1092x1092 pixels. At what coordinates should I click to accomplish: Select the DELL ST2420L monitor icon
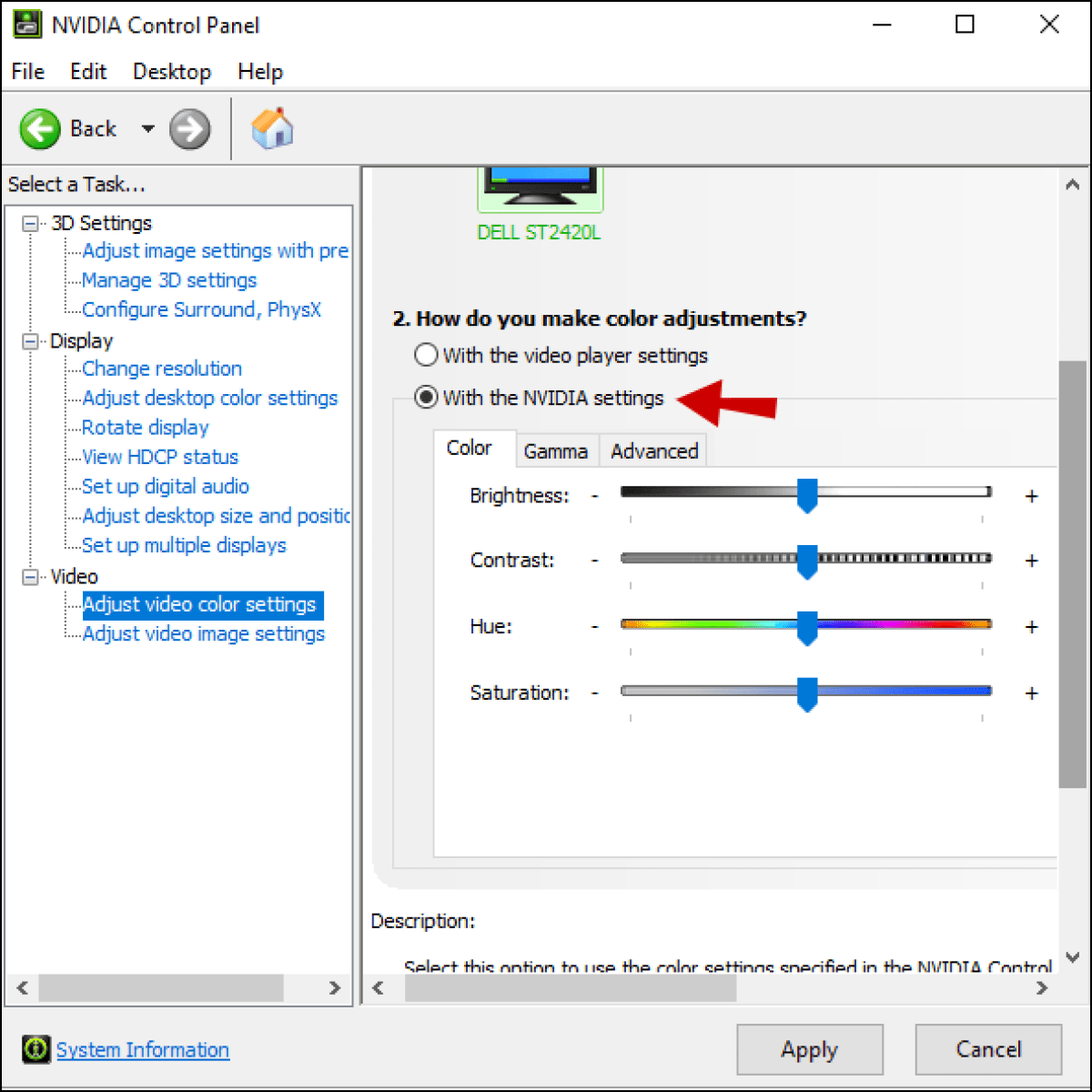539,187
